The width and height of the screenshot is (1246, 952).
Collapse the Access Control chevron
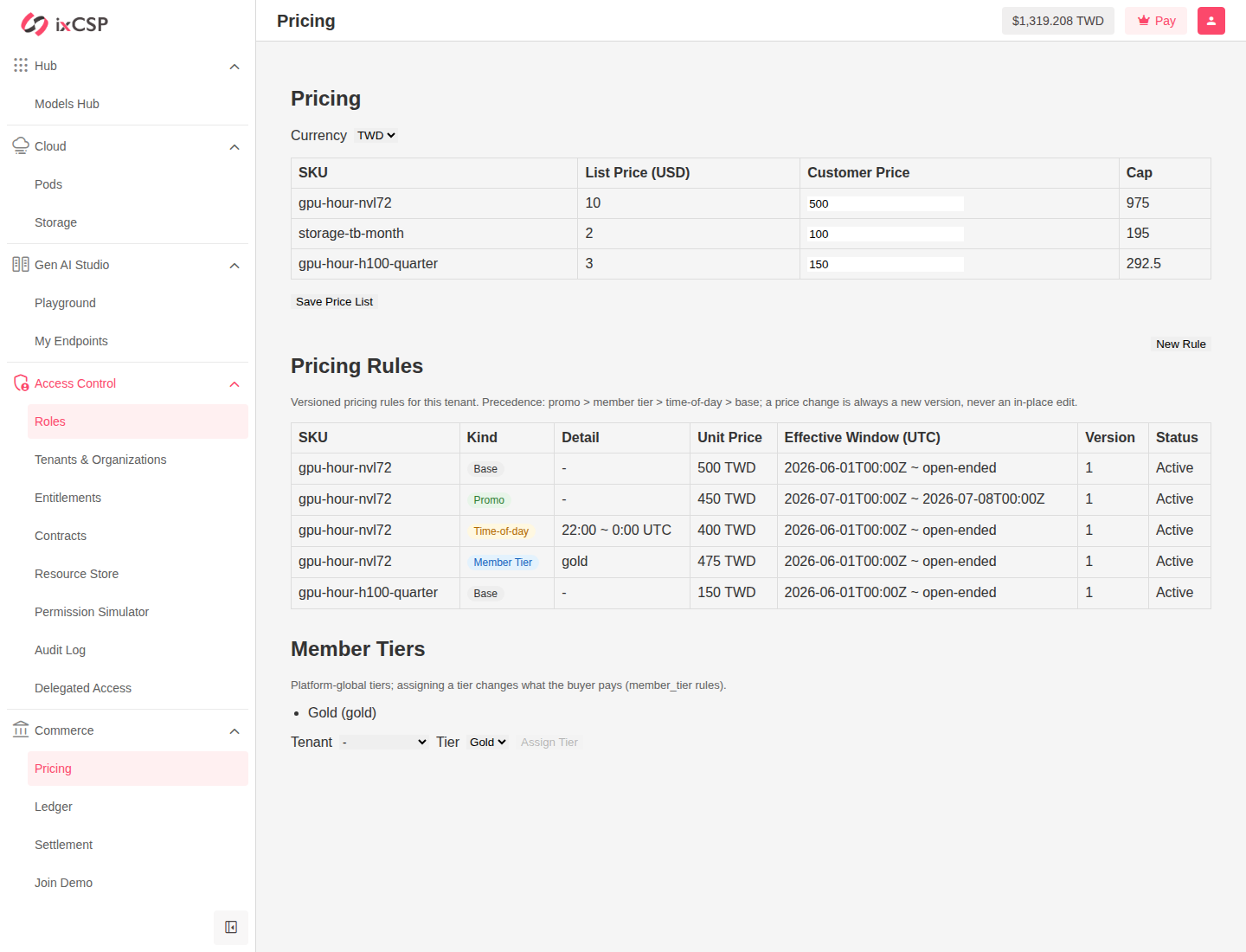tap(234, 384)
